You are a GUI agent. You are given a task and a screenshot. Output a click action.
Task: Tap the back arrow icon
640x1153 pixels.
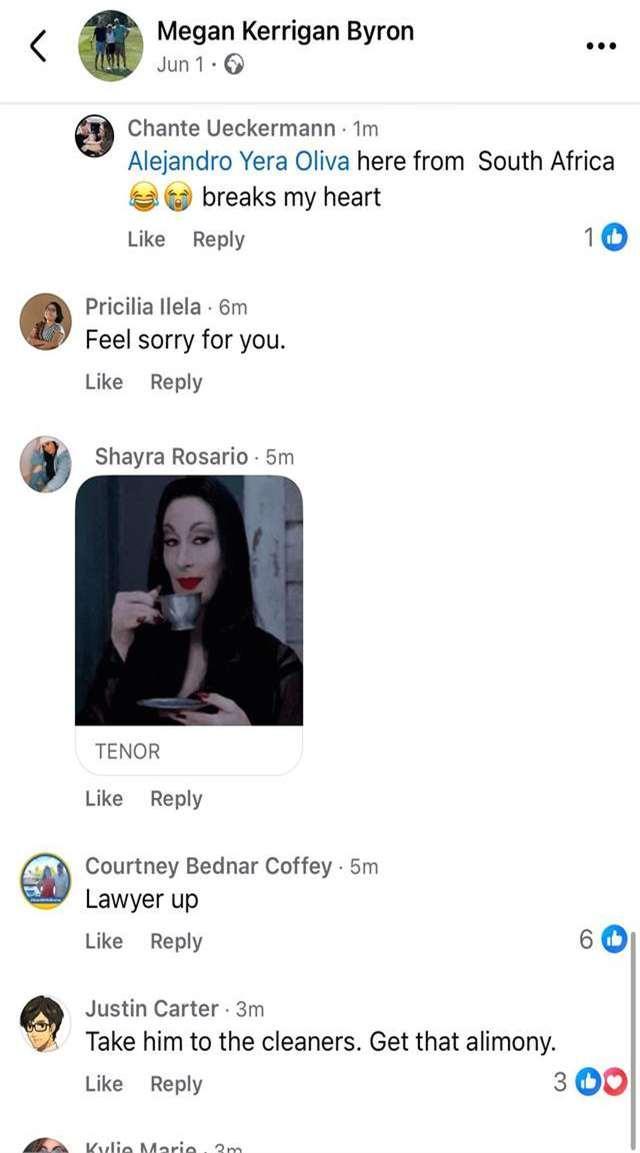tap(38, 46)
